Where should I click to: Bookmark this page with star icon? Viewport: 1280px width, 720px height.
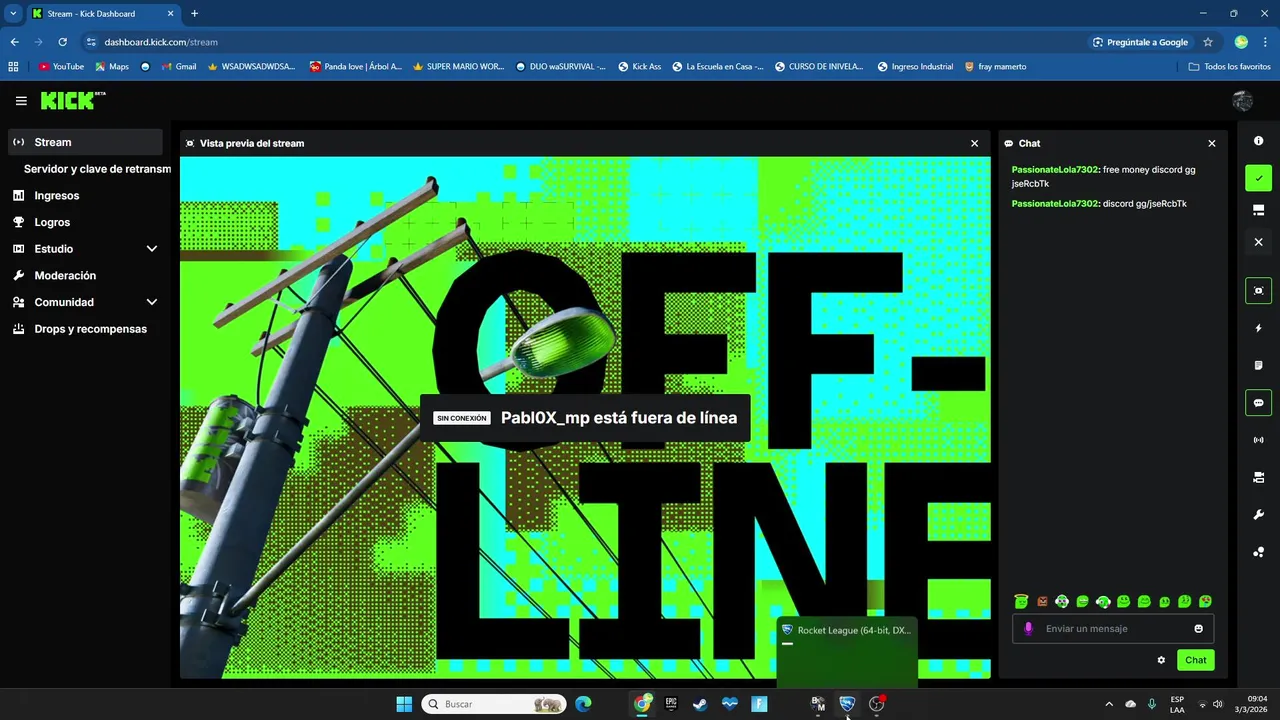1208,42
